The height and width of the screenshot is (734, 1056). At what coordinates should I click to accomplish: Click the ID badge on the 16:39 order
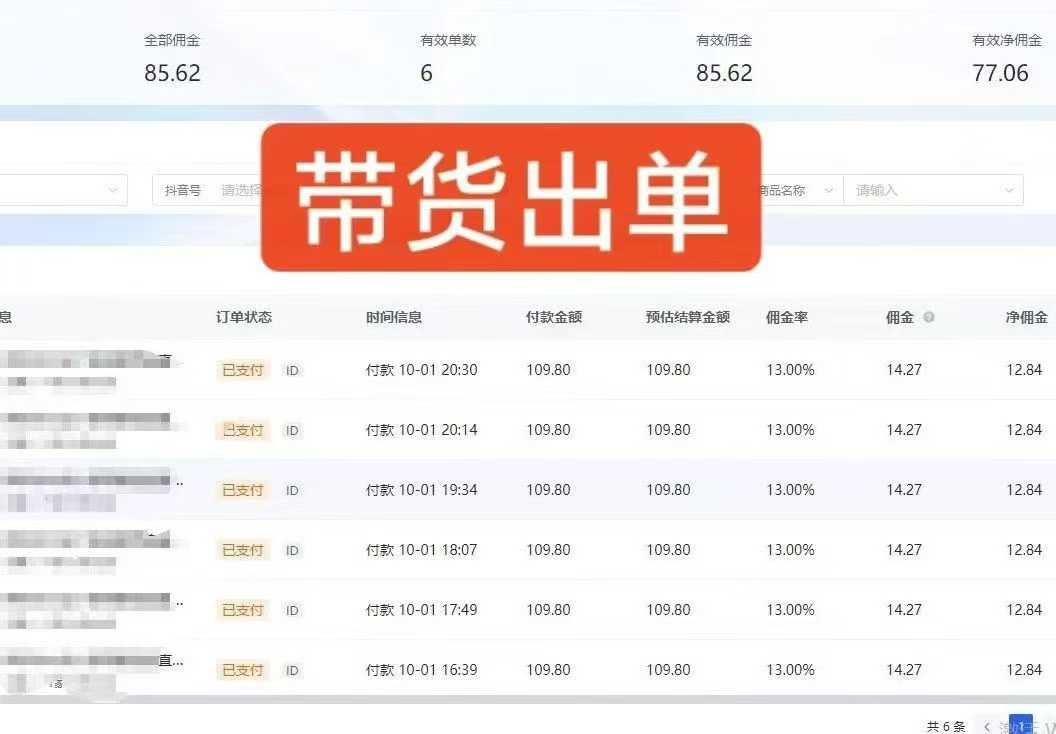(292, 671)
